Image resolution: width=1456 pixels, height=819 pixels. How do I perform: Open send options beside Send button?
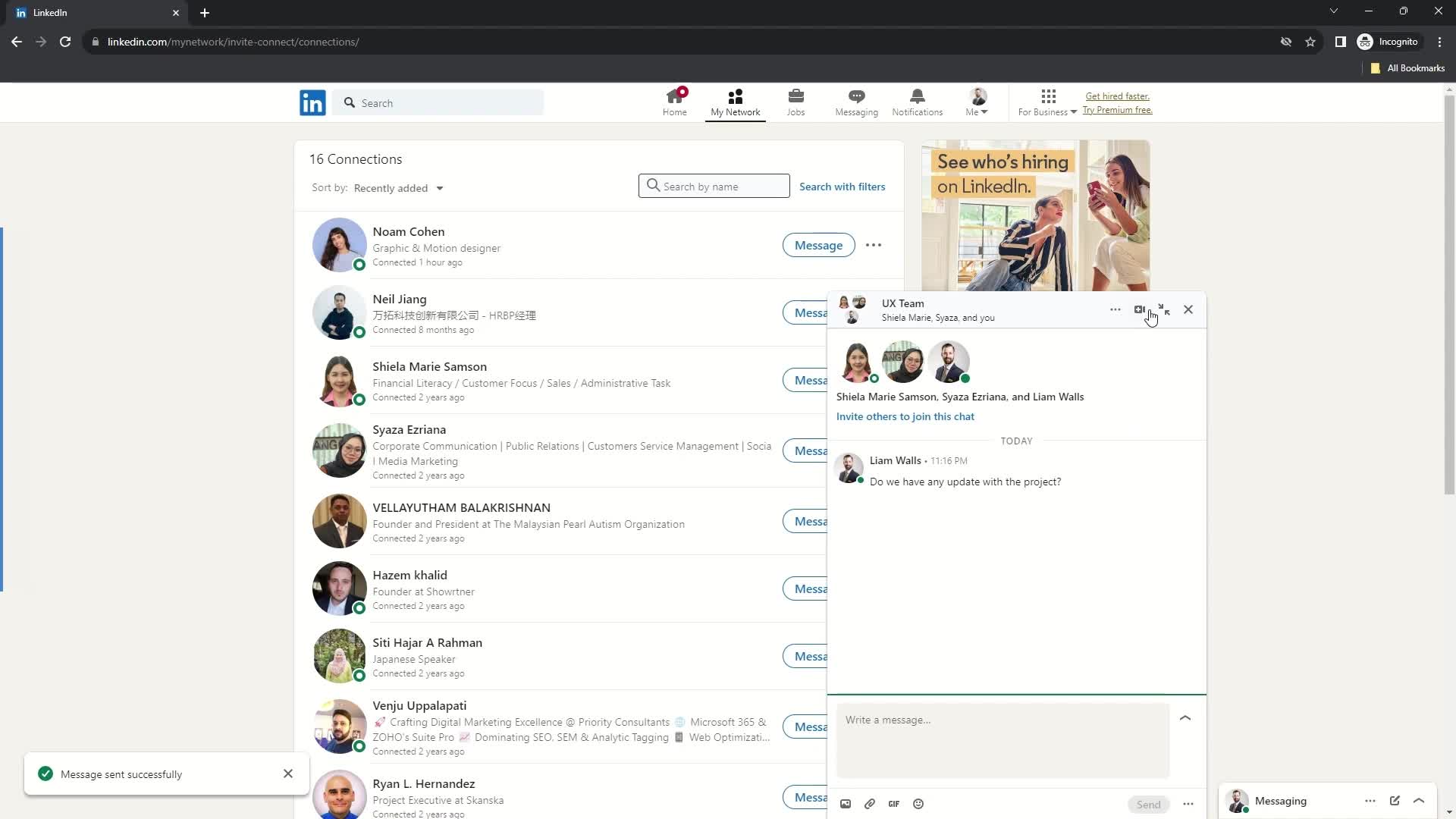(x=1188, y=804)
